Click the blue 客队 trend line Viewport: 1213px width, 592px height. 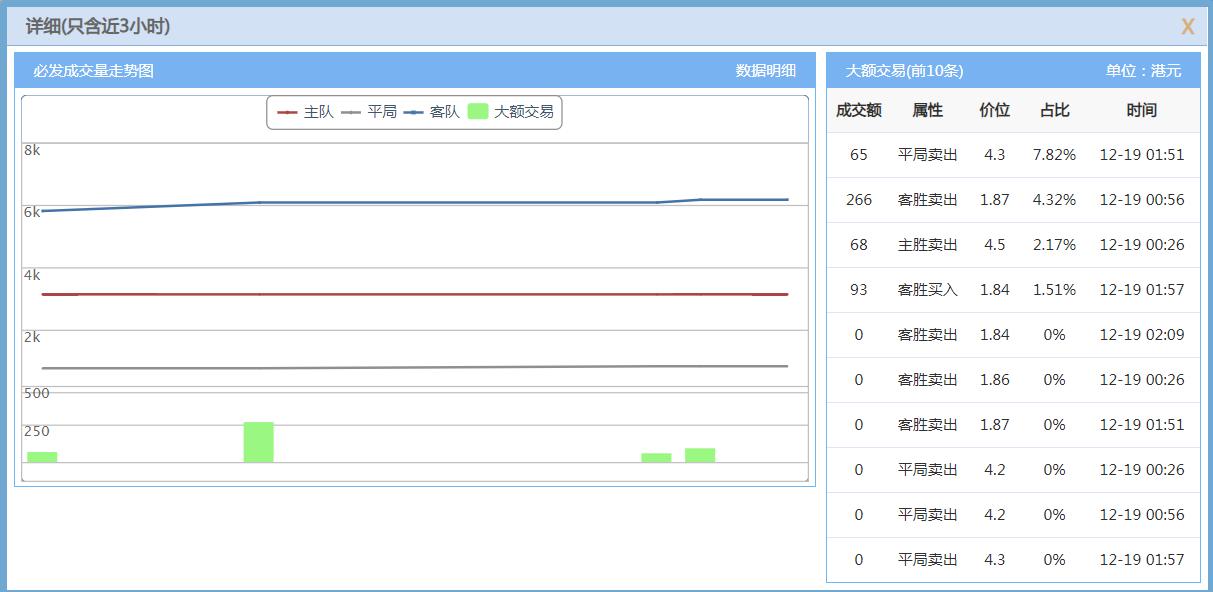pyautogui.click(x=400, y=202)
